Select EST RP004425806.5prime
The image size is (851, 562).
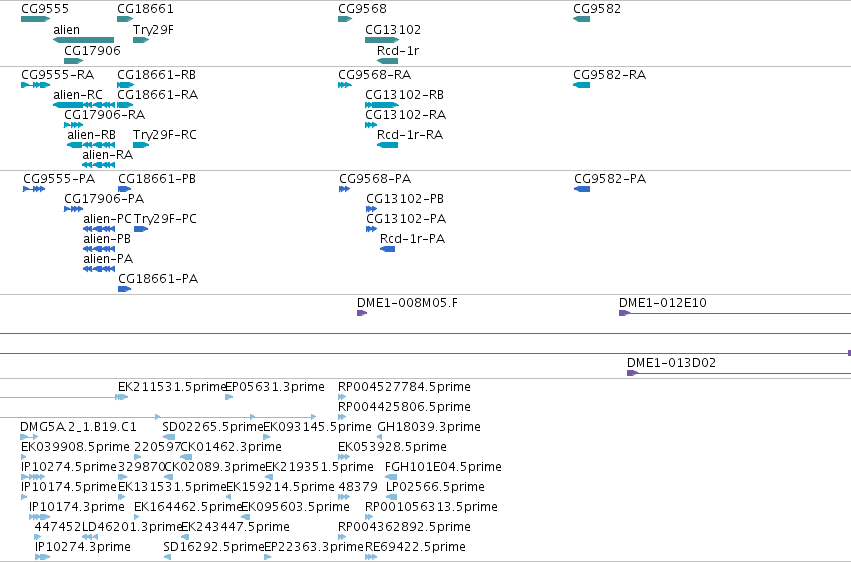click(342, 417)
